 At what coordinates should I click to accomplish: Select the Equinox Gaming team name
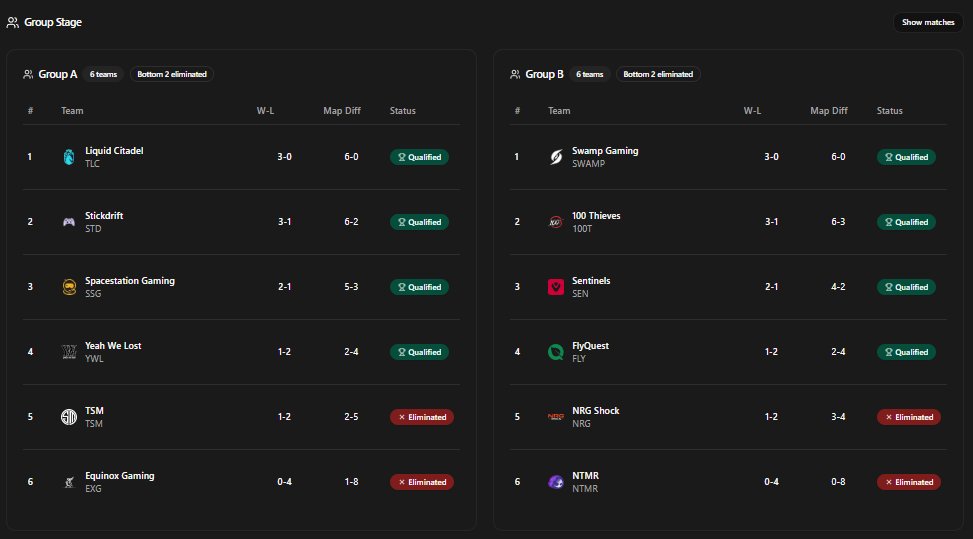120,476
